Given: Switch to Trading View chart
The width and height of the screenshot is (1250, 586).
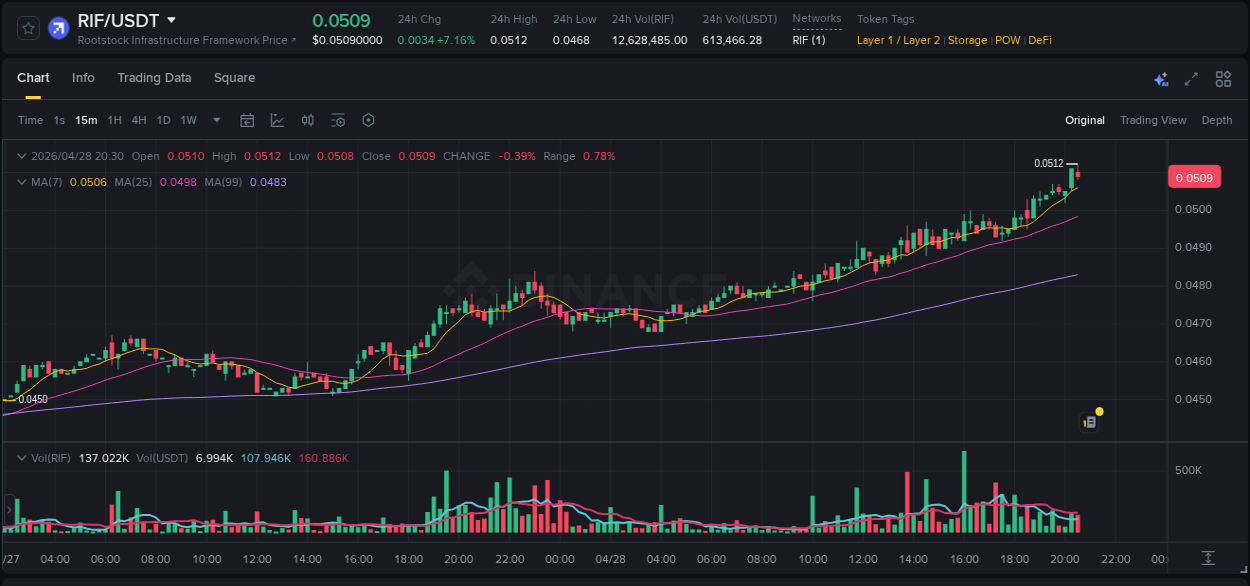Looking at the screenshot, I should pos(1153,120).
